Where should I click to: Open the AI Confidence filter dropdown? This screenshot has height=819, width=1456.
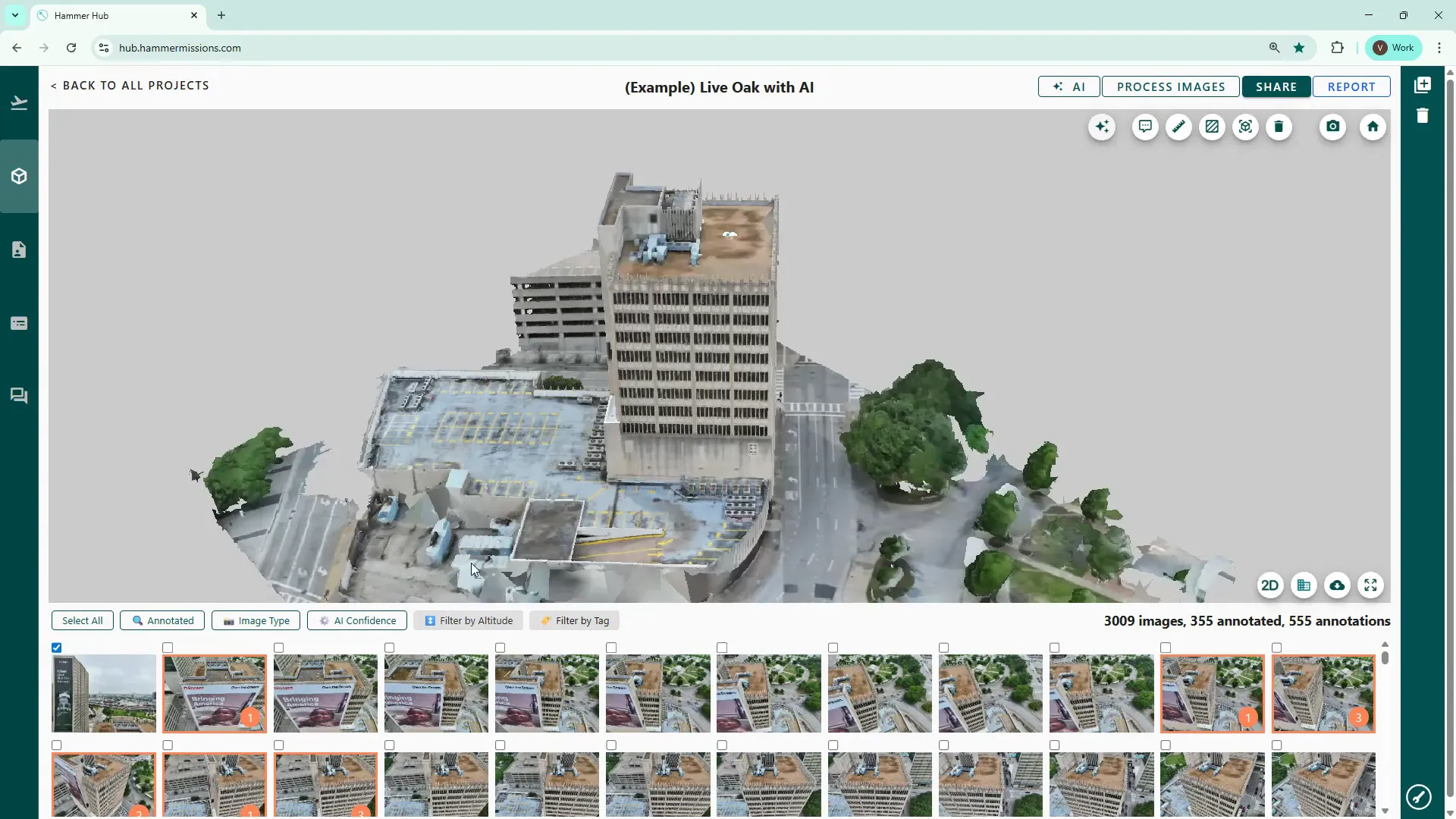357,620
